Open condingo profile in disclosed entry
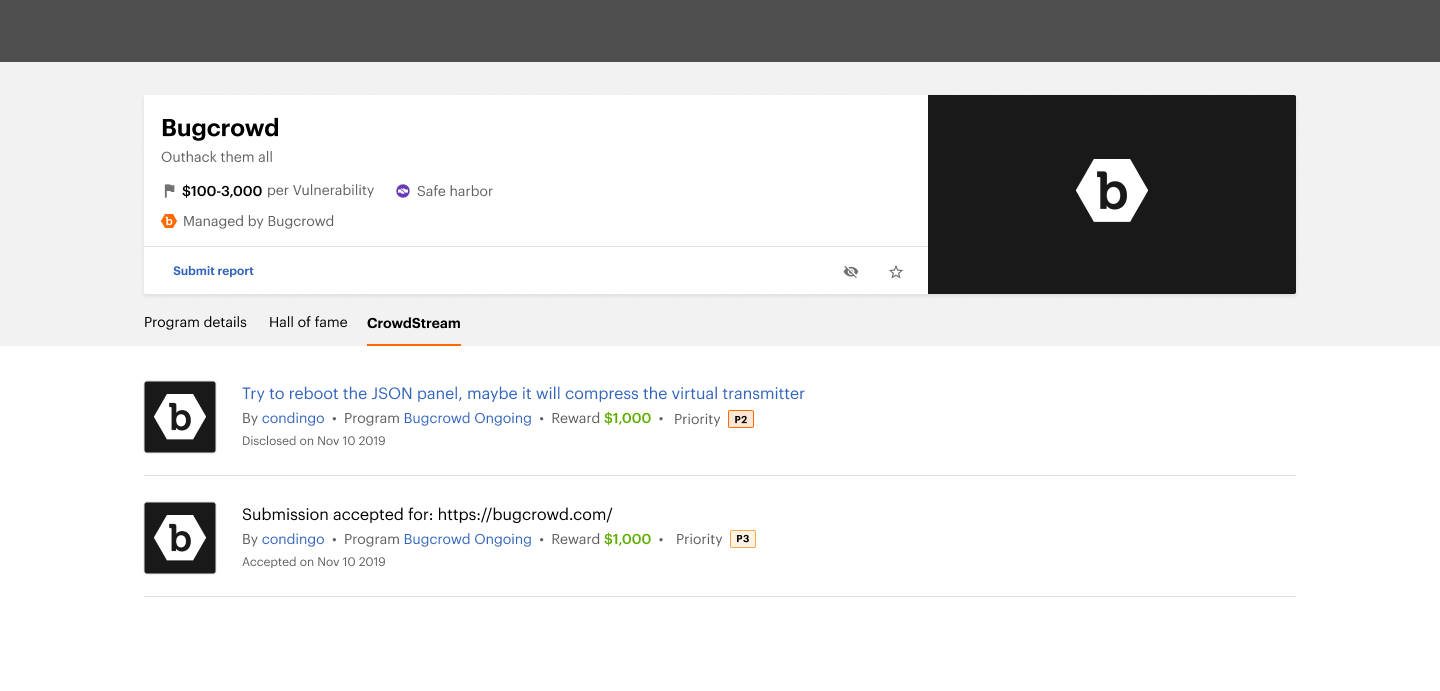Viewport: 1440px width, 691px height. [x=293, y=419]
